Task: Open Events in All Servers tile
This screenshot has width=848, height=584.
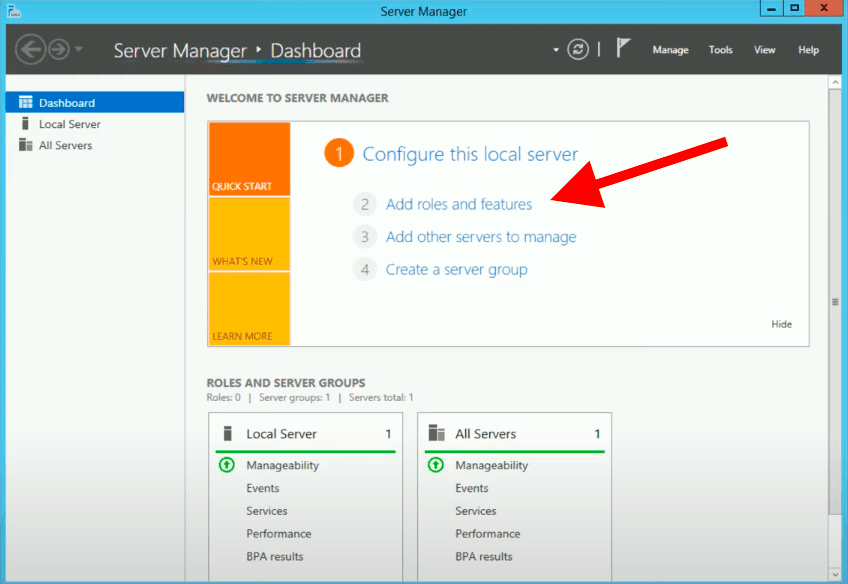Action: (472, 488)
